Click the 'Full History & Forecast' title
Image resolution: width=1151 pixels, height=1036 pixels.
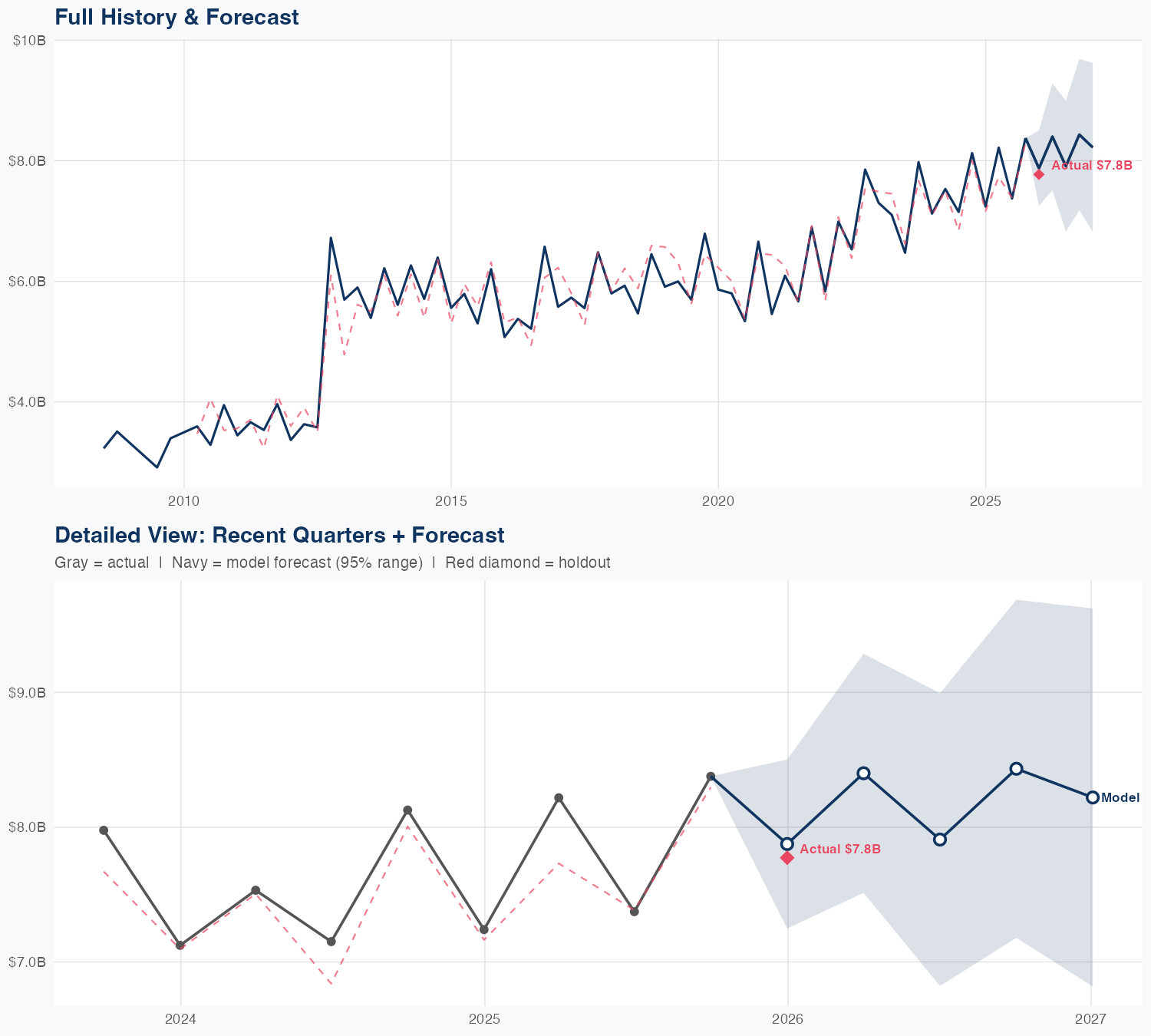coord(177,17)
